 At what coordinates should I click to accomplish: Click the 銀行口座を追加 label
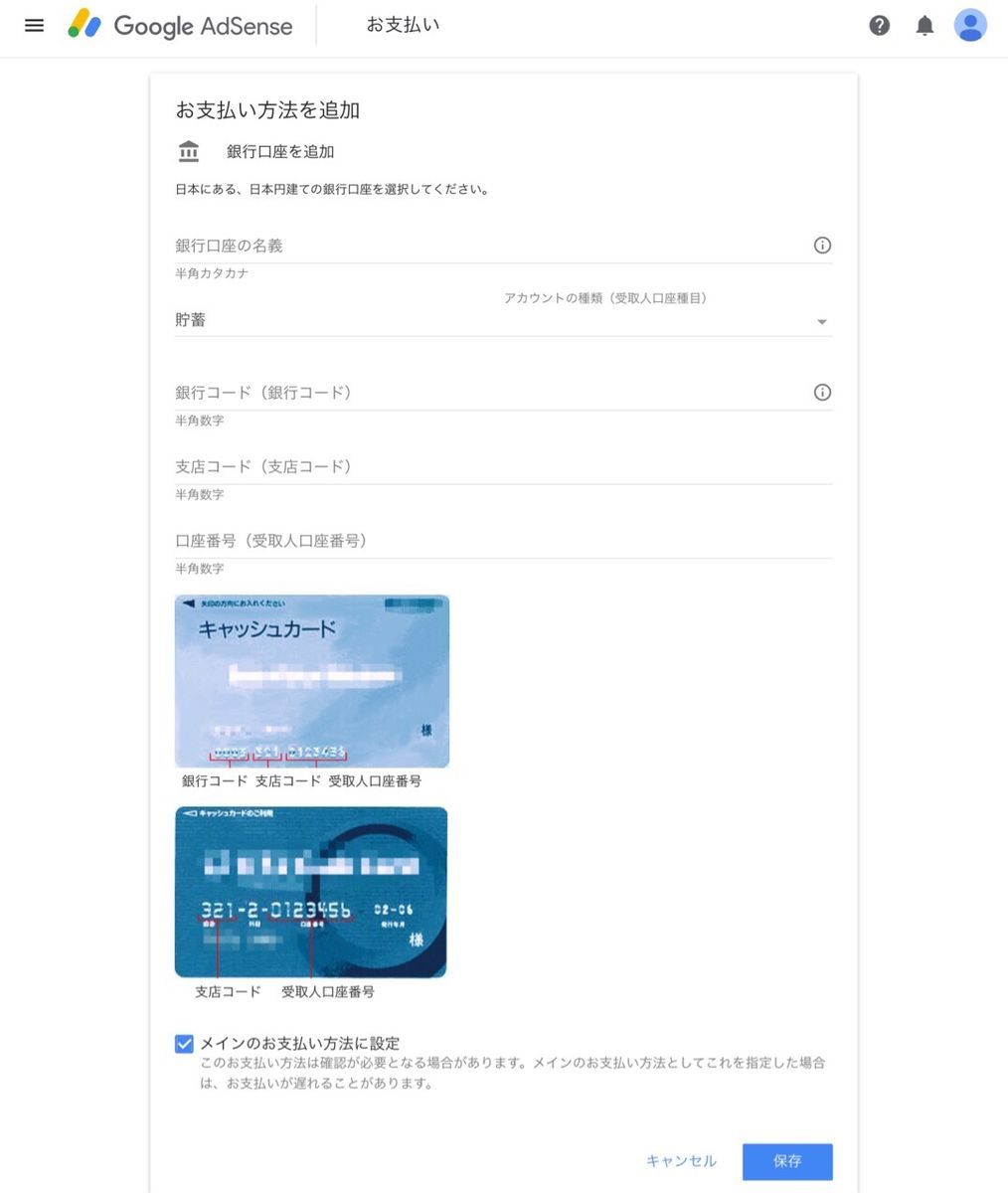click(280, 152)
